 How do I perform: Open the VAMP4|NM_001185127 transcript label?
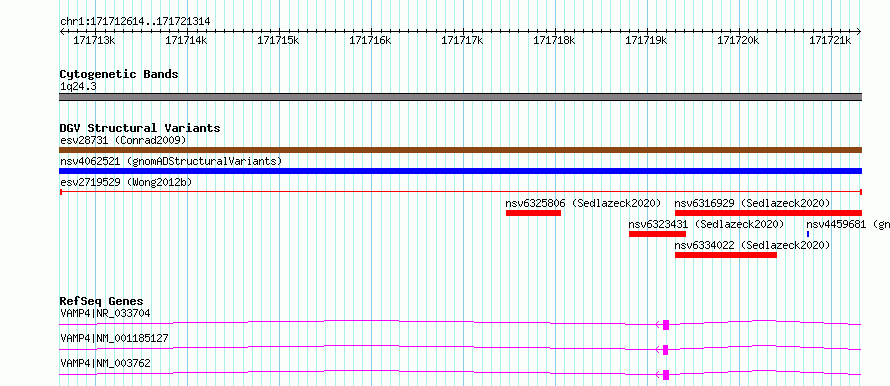(115, 338)
